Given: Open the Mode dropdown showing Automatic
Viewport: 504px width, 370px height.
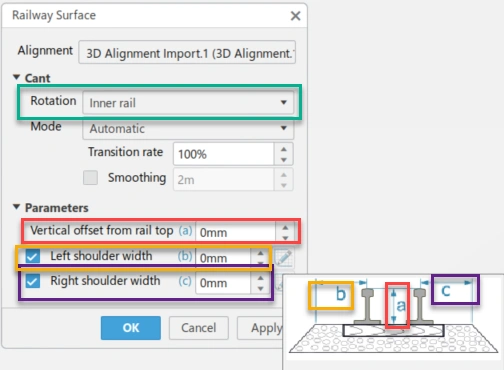Looking at the screenshot, I should 188,129.
